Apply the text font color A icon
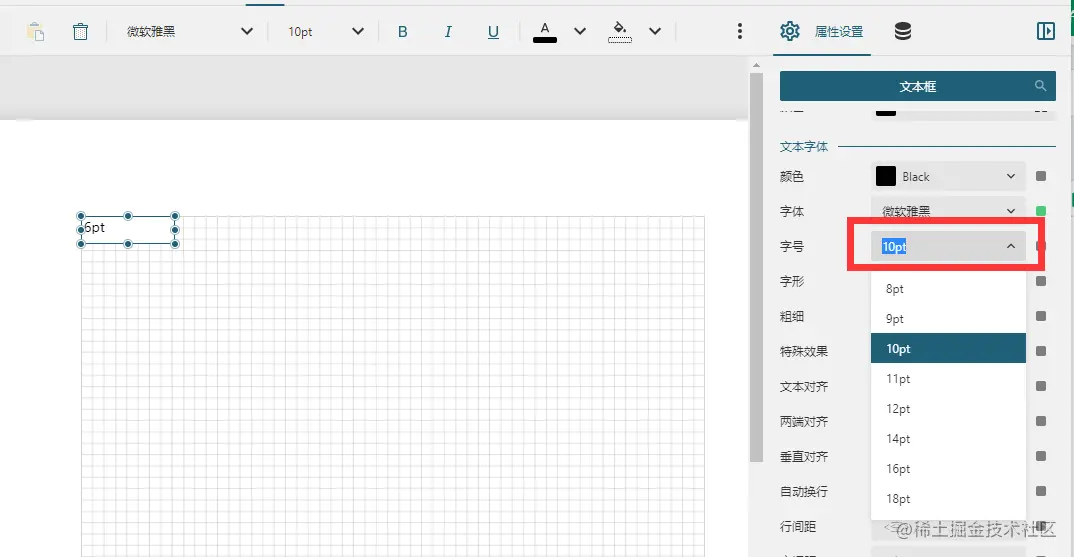This screenshot has width=1074, height=557. pyautogui.click(x=545, y=32)
